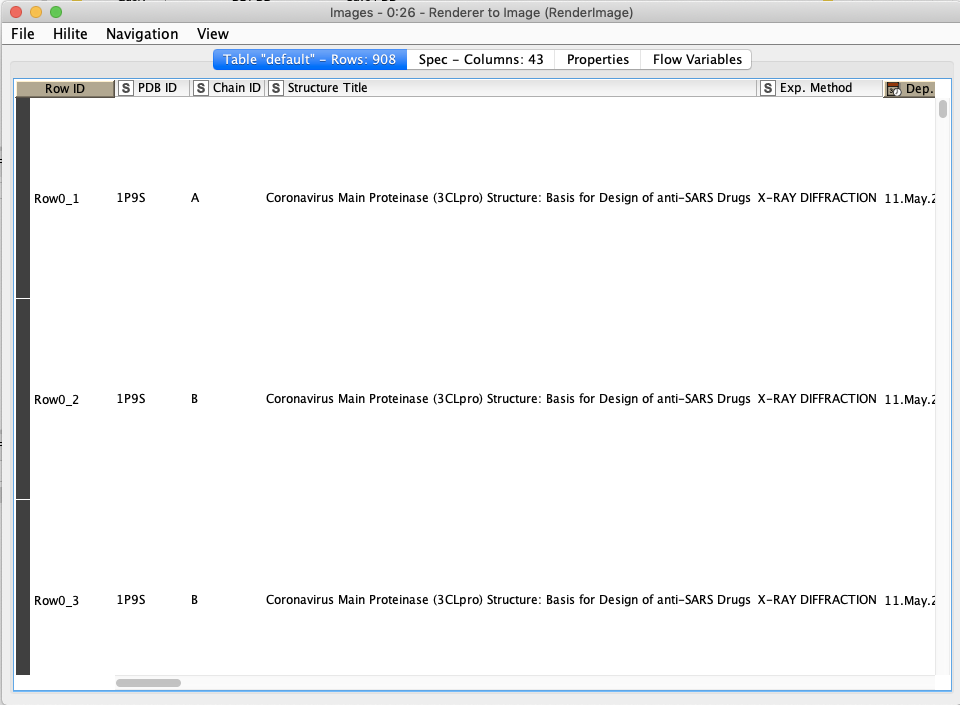Open the Navigation menu
Image resolution: width=960 pixels, height=705 pixels.
coord(142,34)
